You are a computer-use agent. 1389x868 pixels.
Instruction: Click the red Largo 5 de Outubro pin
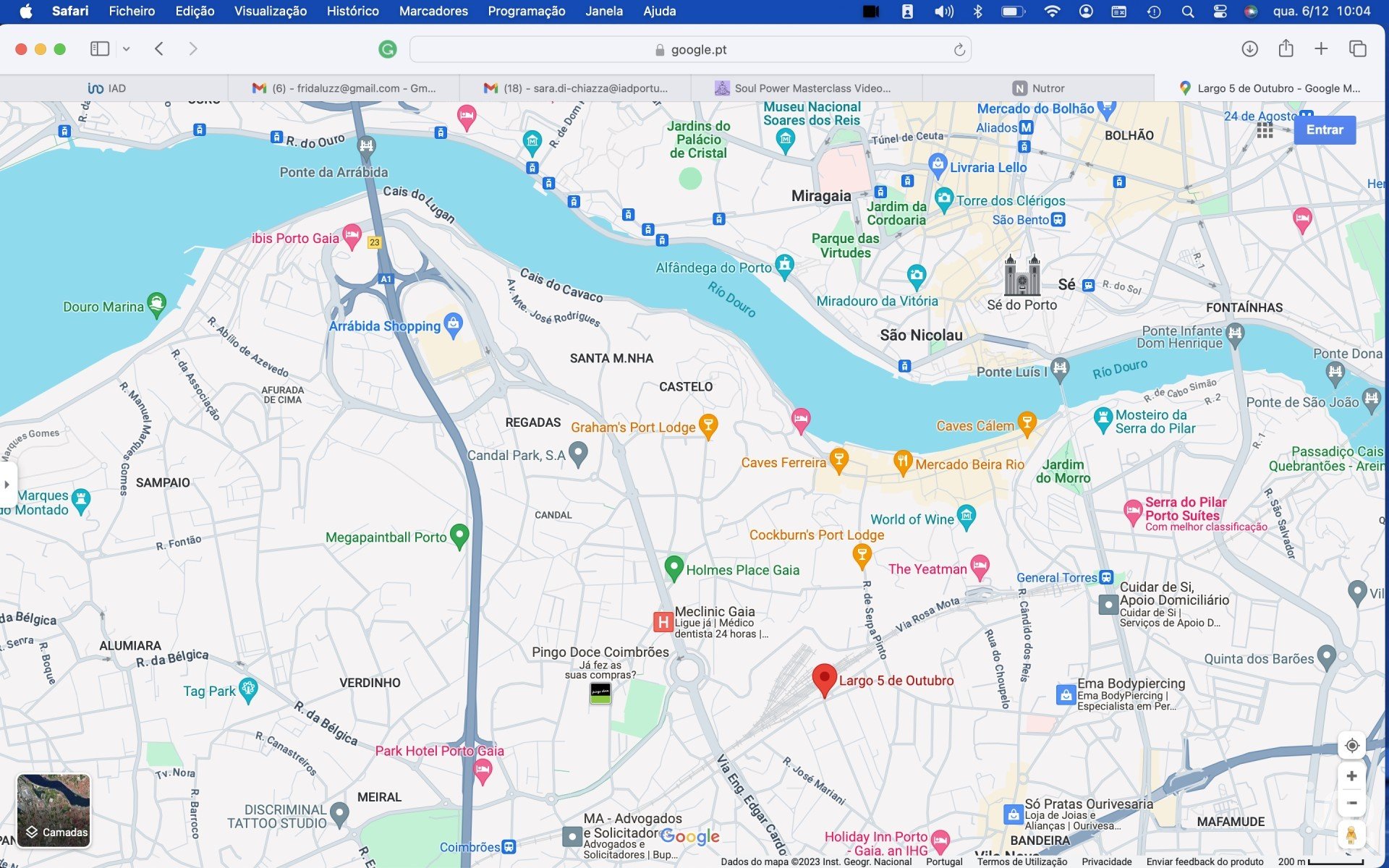824,680
